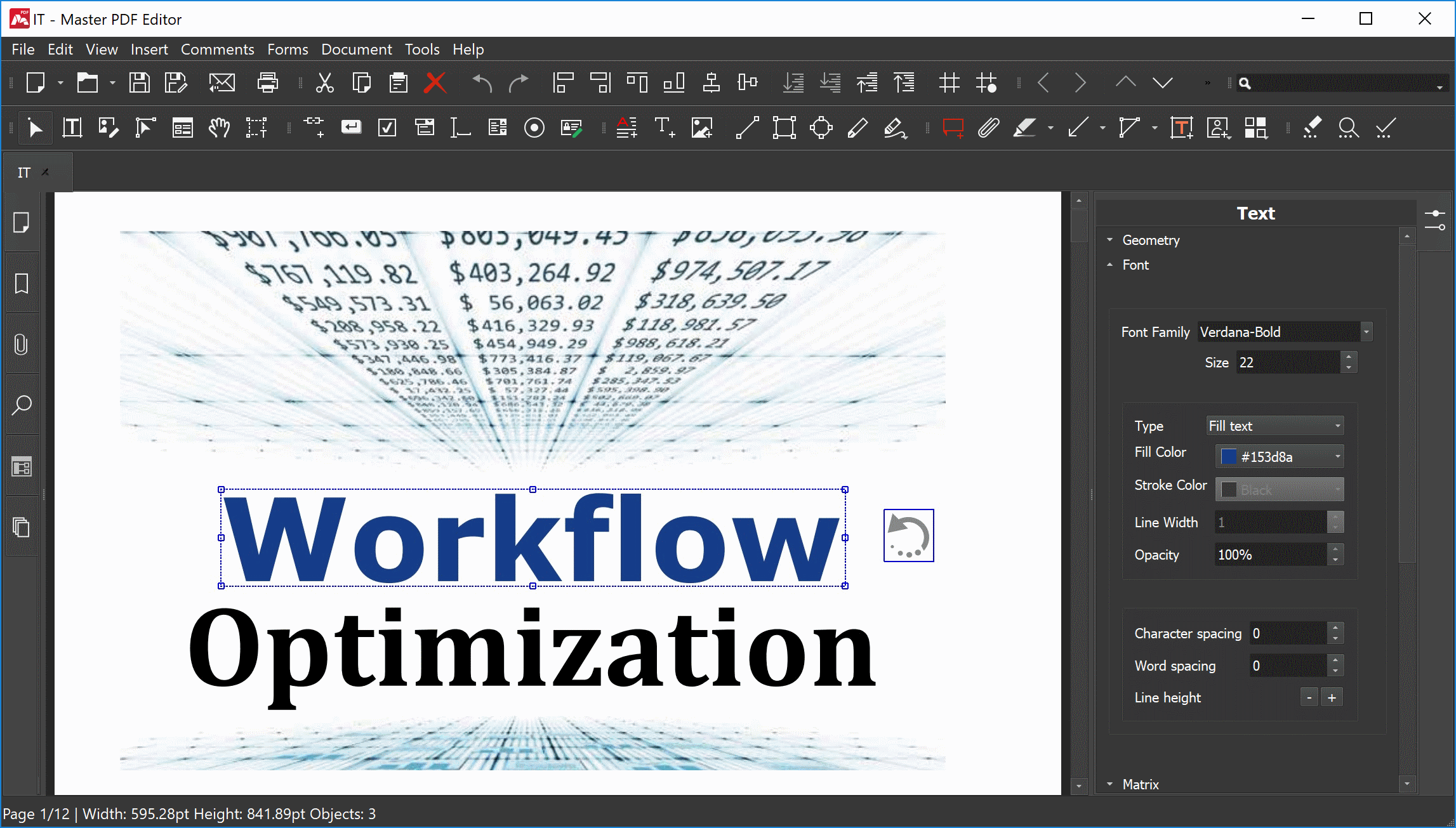Viewport: 1456px width, 828px height.
Task: Click font Size stepper increment arrow
Action: [1349, 357]
